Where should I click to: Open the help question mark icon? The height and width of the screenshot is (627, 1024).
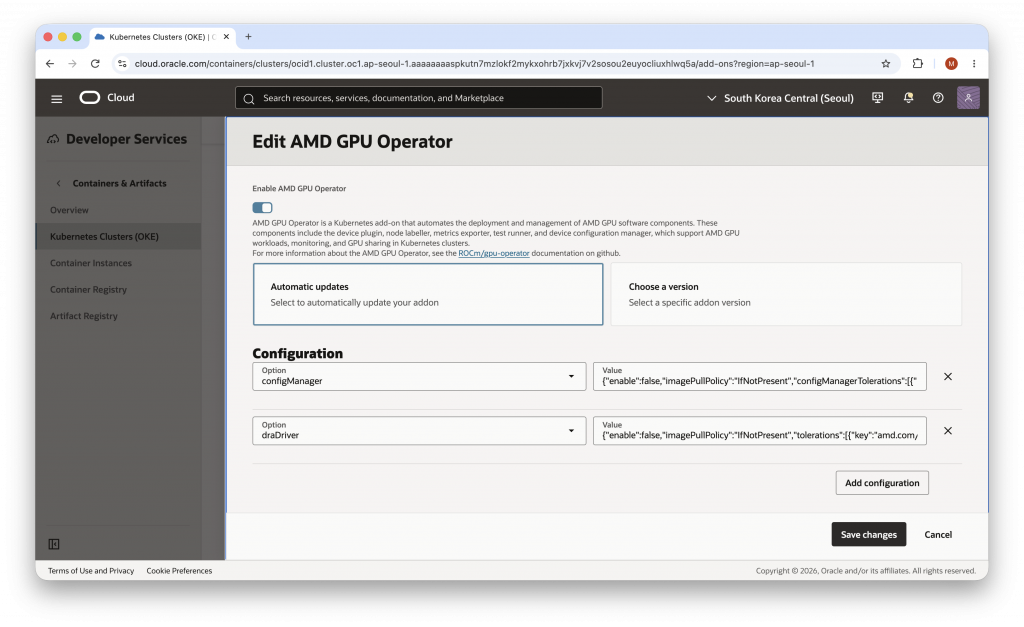[938, 97]
